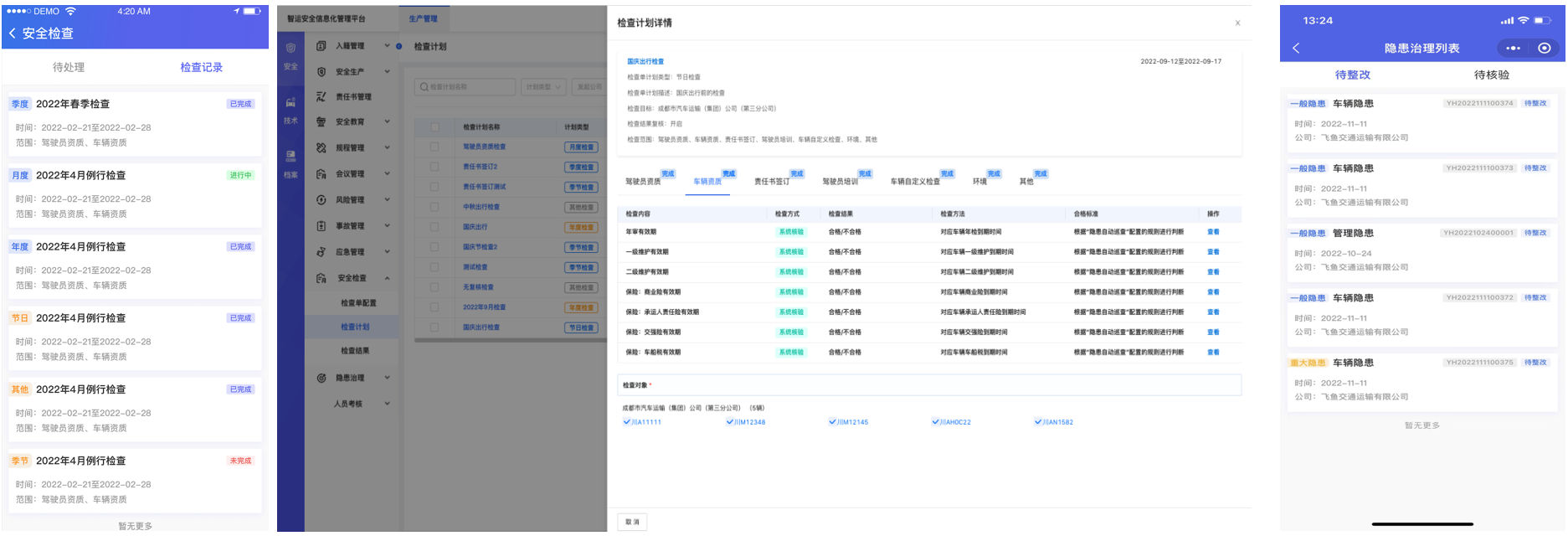Click the 检查计划名称 search field
This screenshot has height=541, width=1568.
pyautogui.click(x=465, y=87)
